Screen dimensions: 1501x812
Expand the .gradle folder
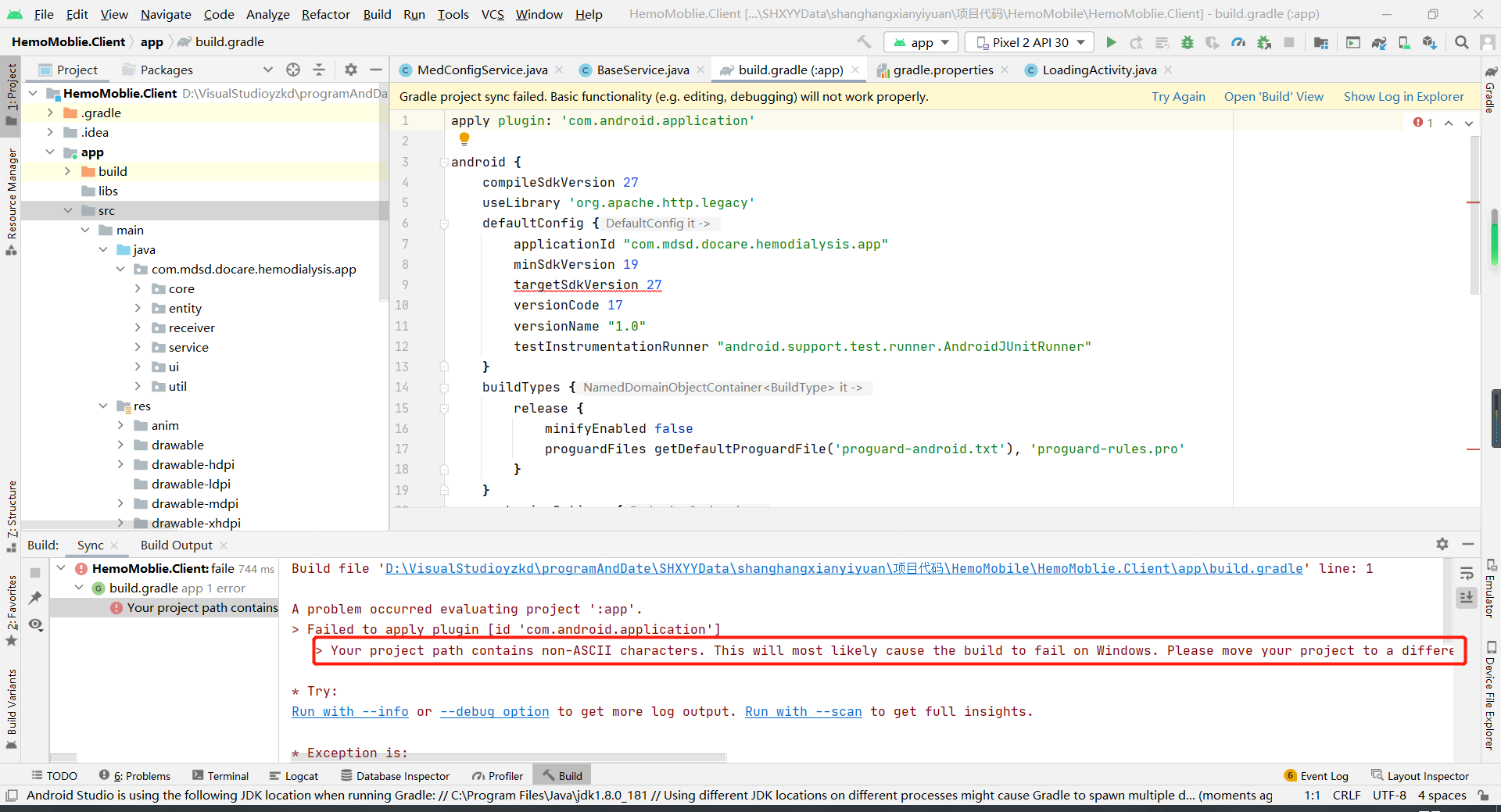50,113
